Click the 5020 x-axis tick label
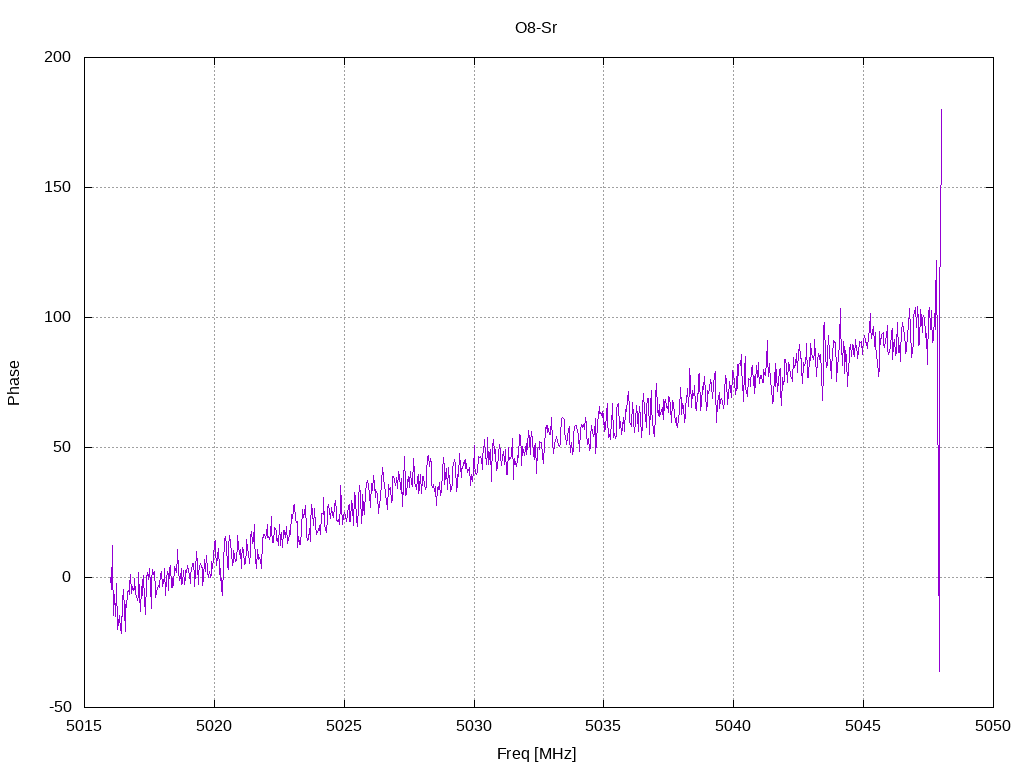This screenshot has height=768, width=1024. pos(214,726)
